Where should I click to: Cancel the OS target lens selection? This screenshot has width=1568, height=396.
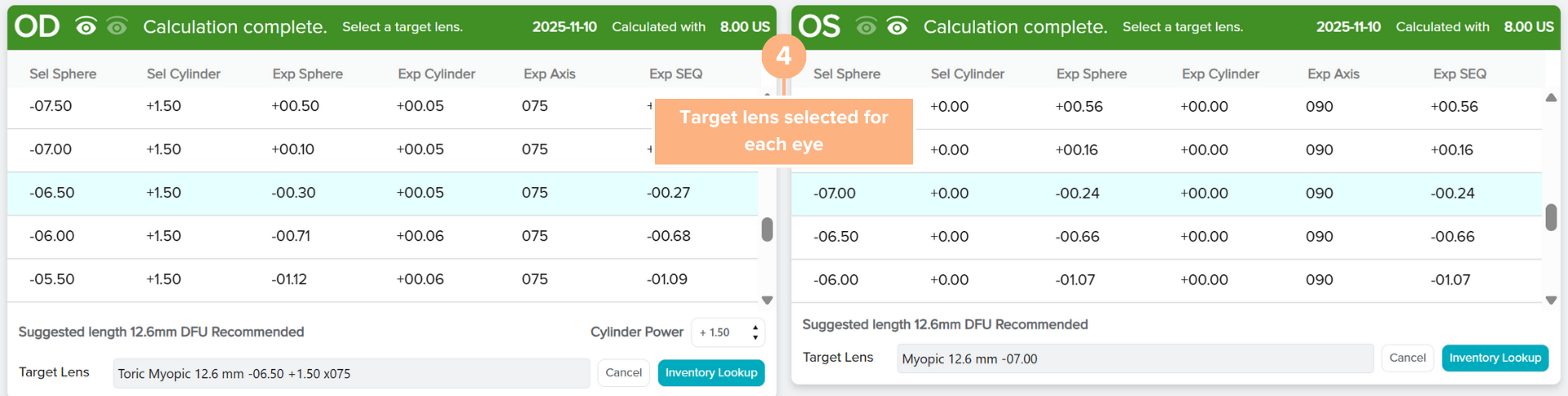pos(1407,358)
